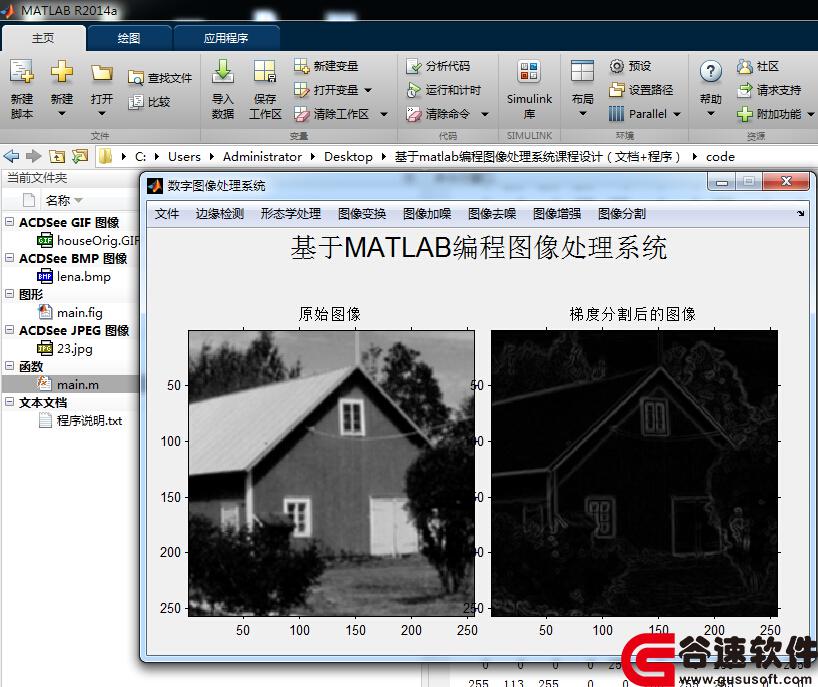The height and width of the screenshot is (687, 818).
Task: Open a file via the 打开 folder icon
Action: pos(102,73)
